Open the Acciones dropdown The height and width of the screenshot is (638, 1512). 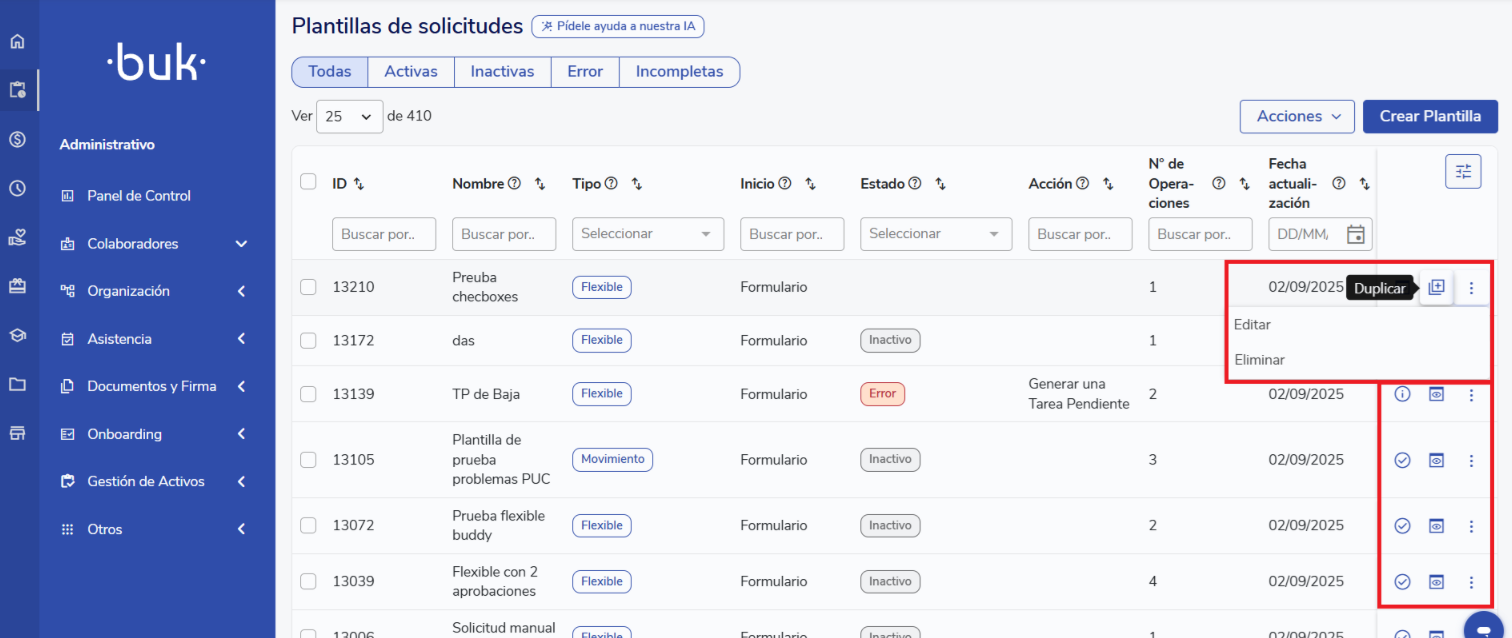pyautogui.click(x=1297, y=117)
